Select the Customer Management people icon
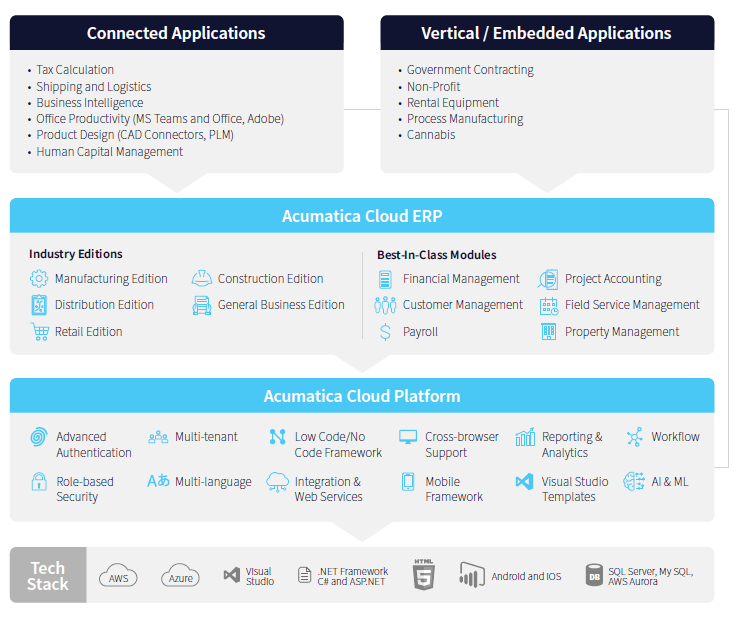738x618 pixels. [x=385, y=305]
